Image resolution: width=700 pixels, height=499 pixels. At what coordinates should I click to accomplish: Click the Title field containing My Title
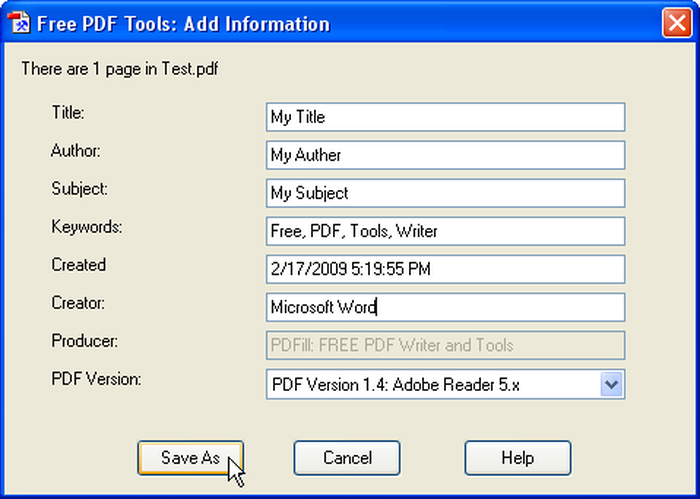pos(446,117)
